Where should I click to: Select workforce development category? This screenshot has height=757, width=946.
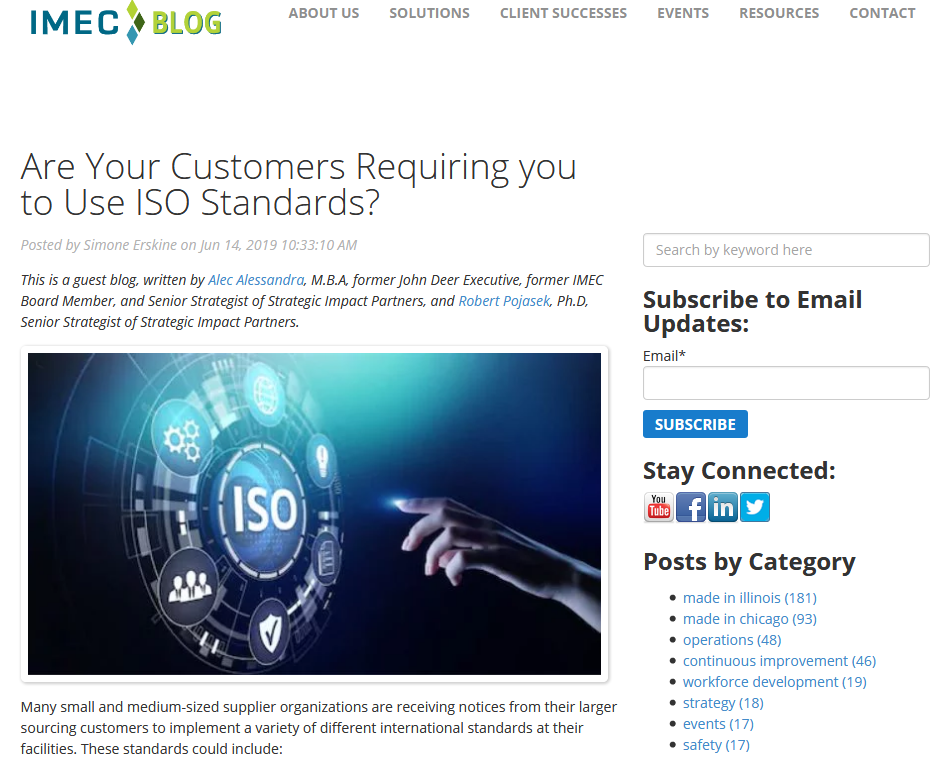[774, 682]
